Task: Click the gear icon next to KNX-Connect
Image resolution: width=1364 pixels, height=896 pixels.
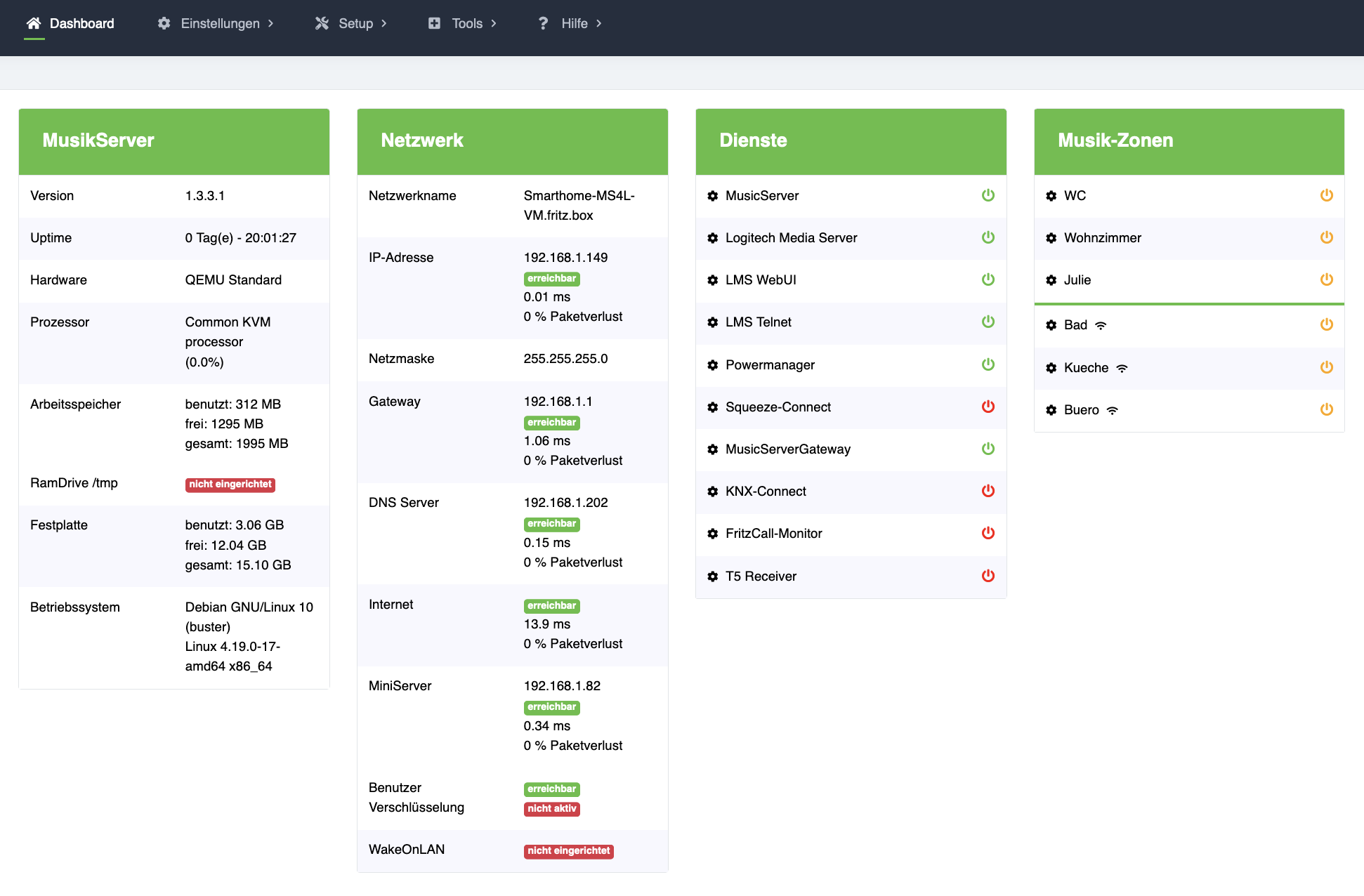Action: (x=712, y=492)
